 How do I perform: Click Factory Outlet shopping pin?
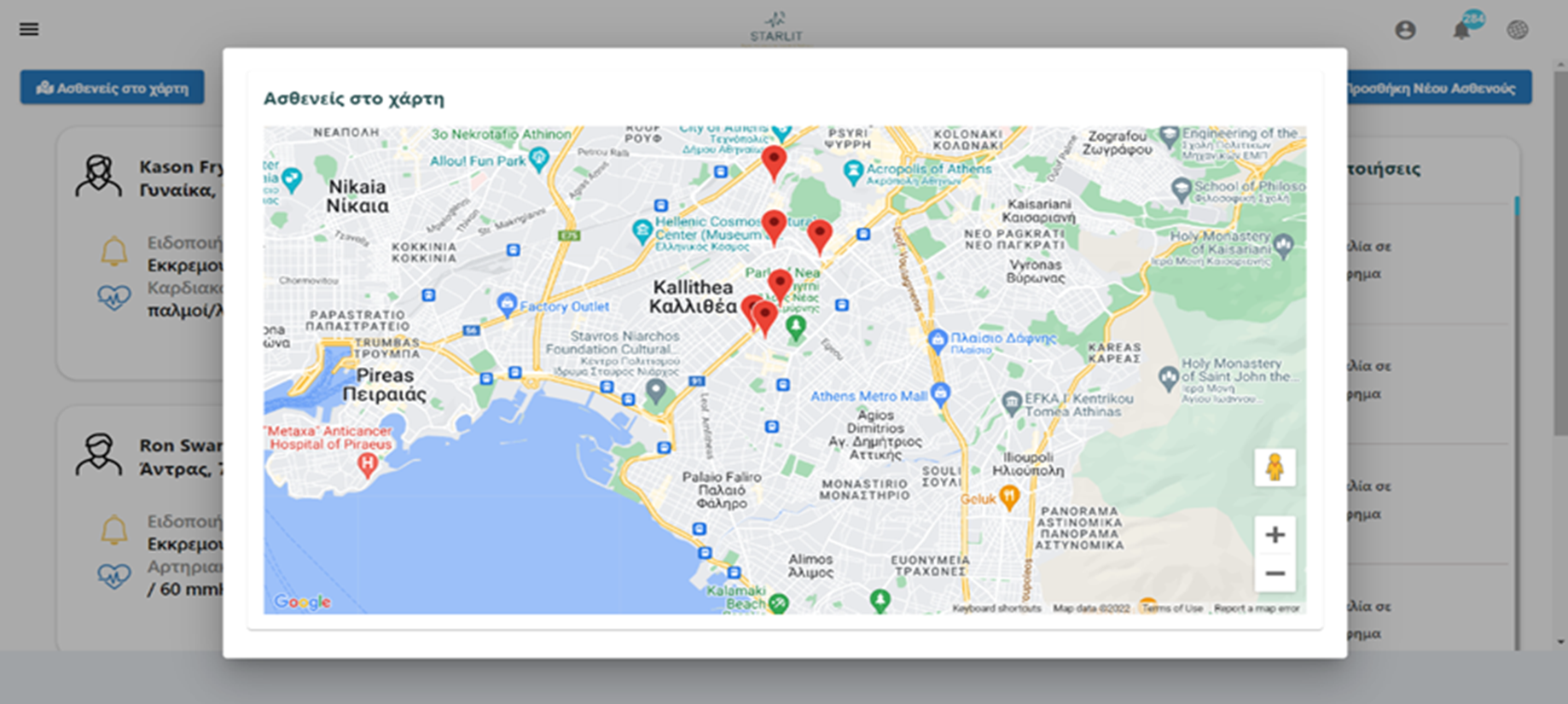click(x=508, y=304)
